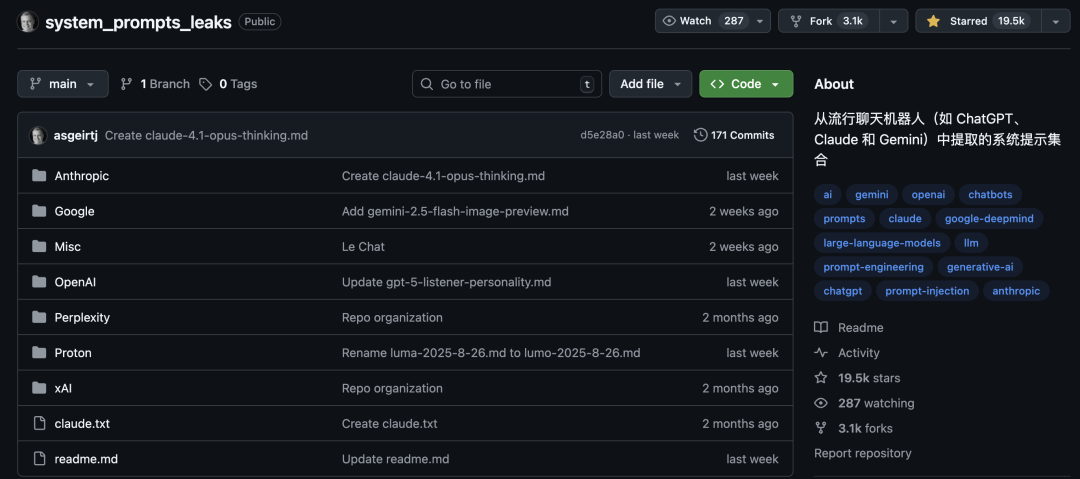
Task: Open the green Code dropdown
Action: click(x=746, y=84)
